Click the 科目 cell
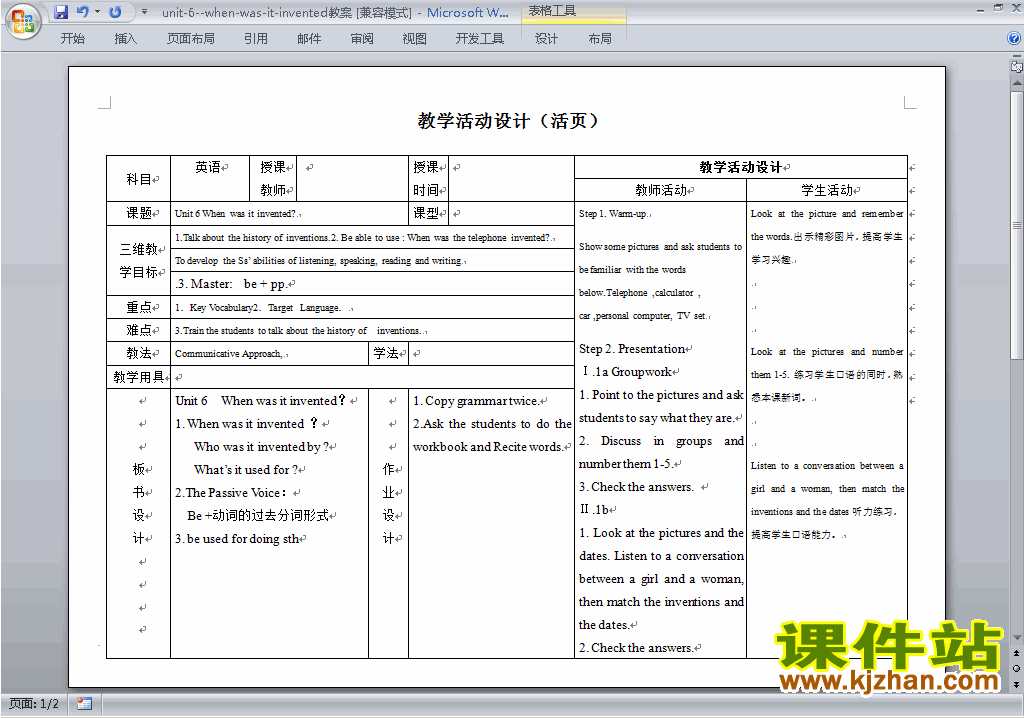This screenshot has width=1024, height=718. pos(138,179)
